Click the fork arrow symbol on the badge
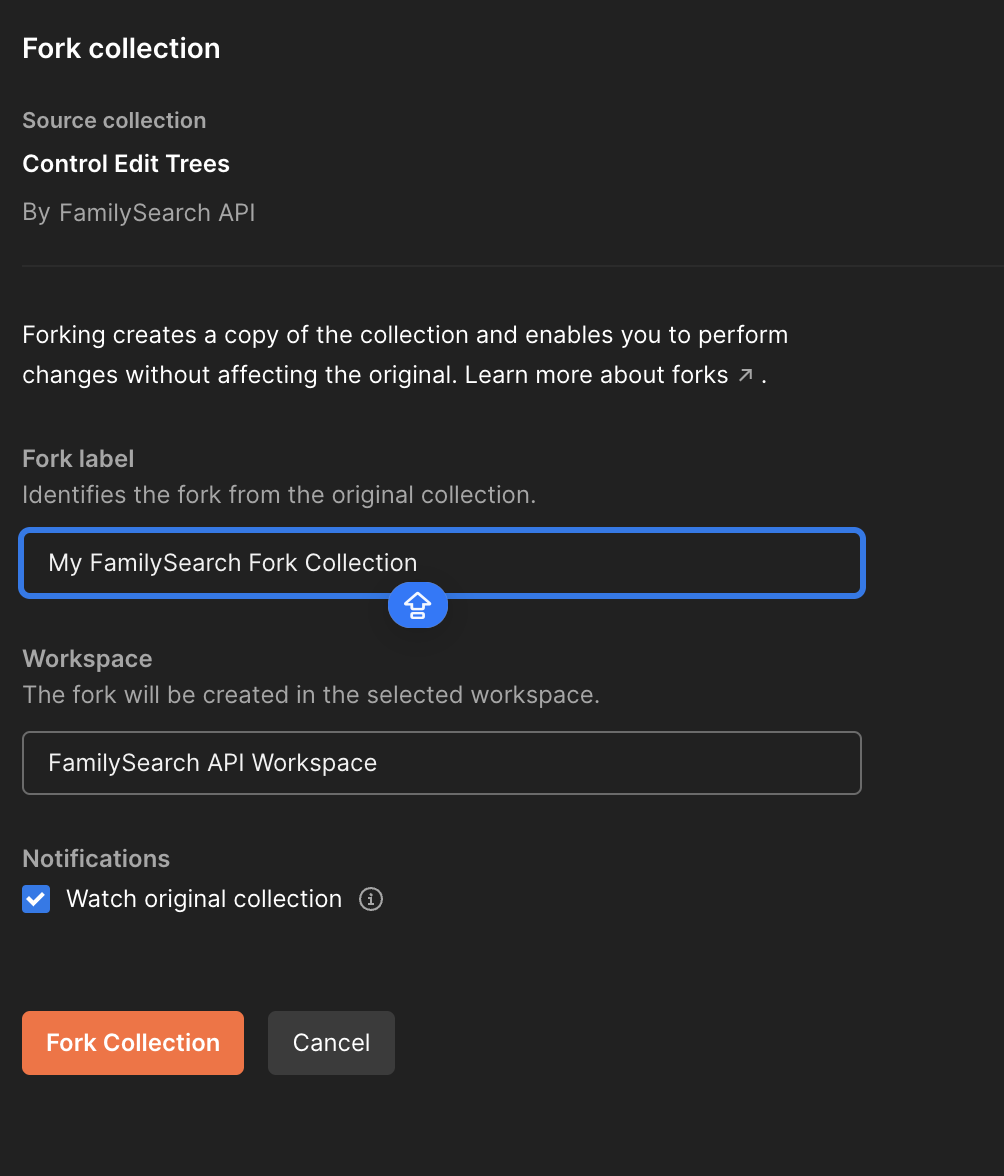The height and width of the screenshot is (1176, 1004). click(x=417, y=604)
